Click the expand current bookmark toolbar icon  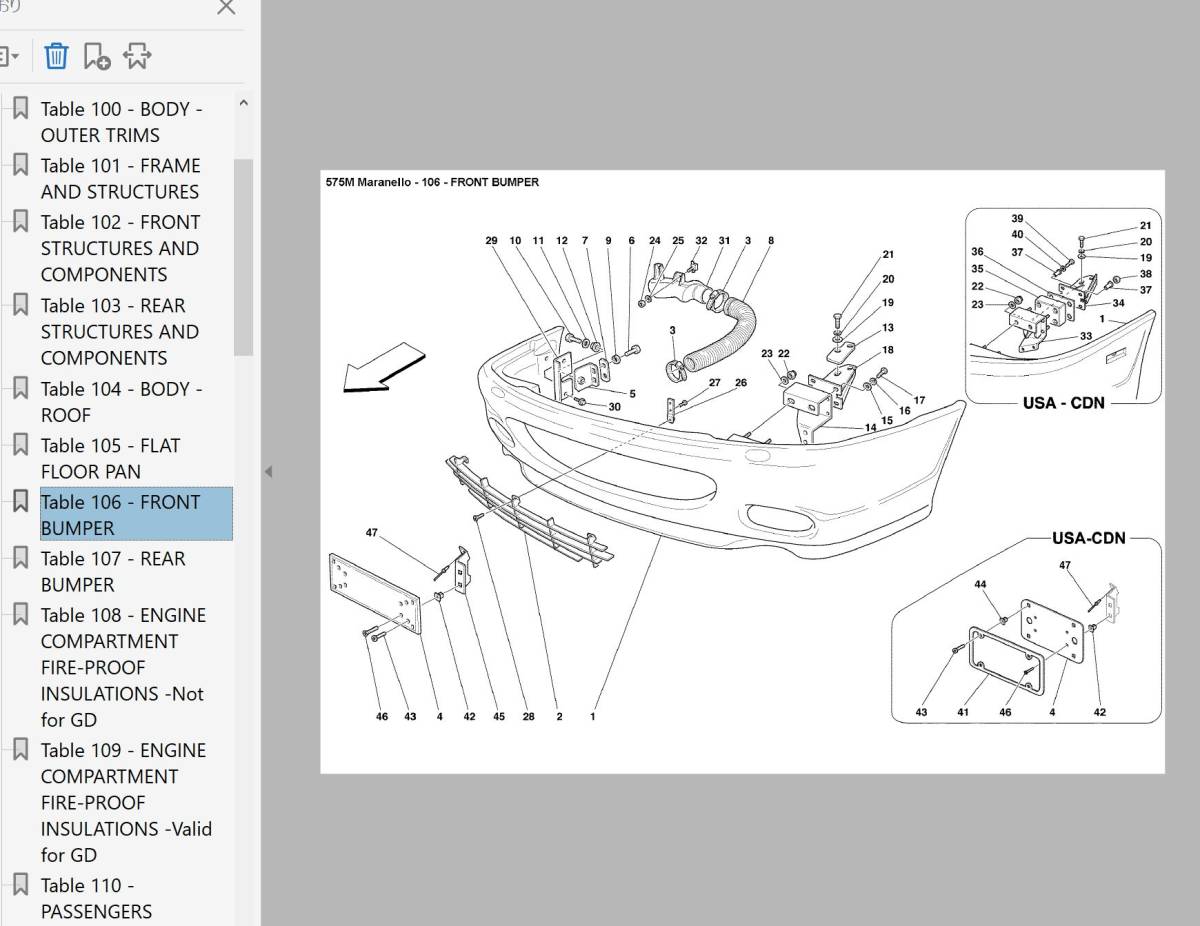click(137, 56)
